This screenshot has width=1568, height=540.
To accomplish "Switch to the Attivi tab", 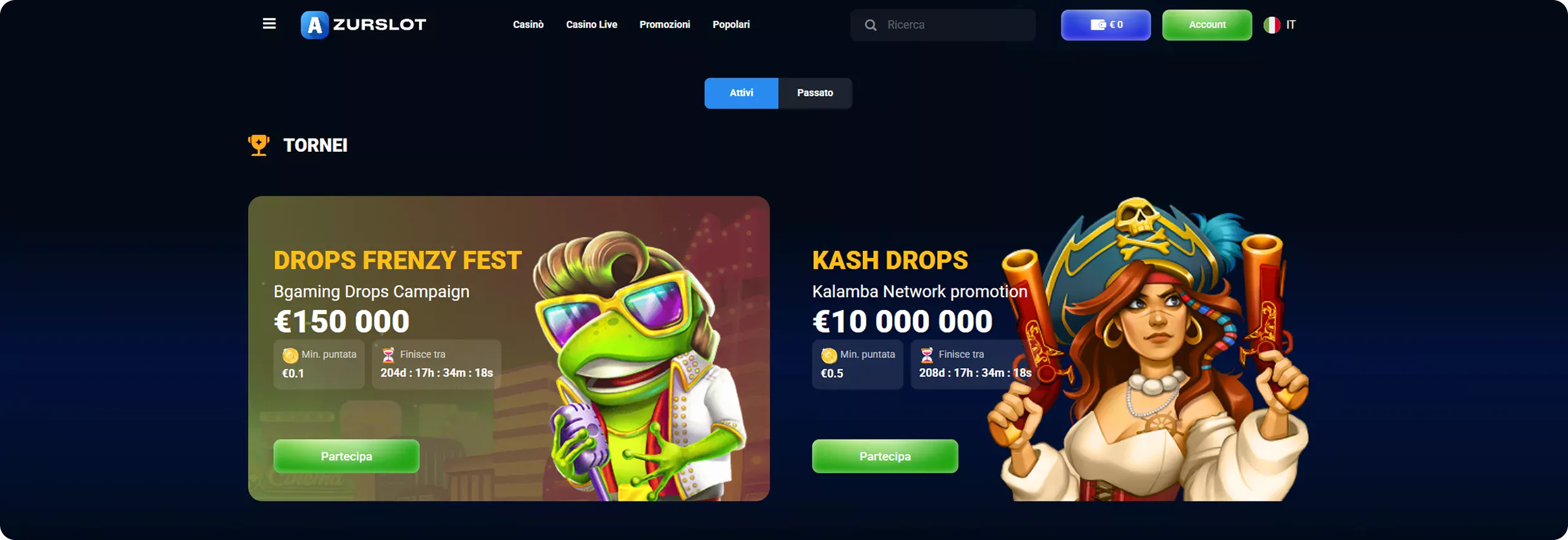I will point(741,93).
